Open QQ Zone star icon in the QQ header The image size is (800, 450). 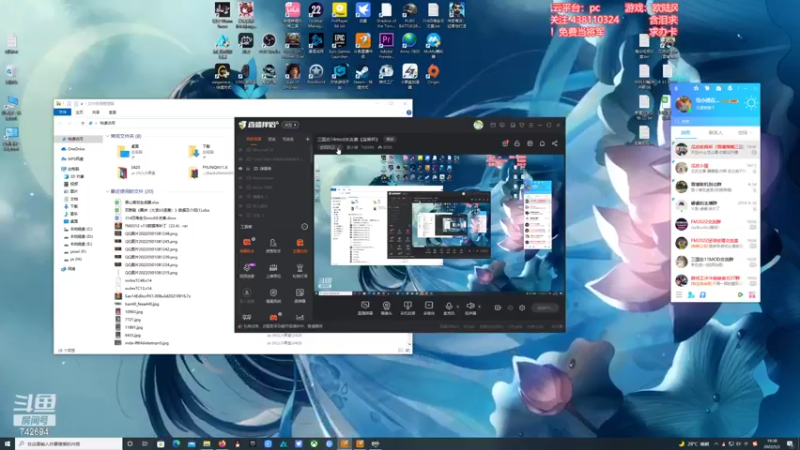696,88
